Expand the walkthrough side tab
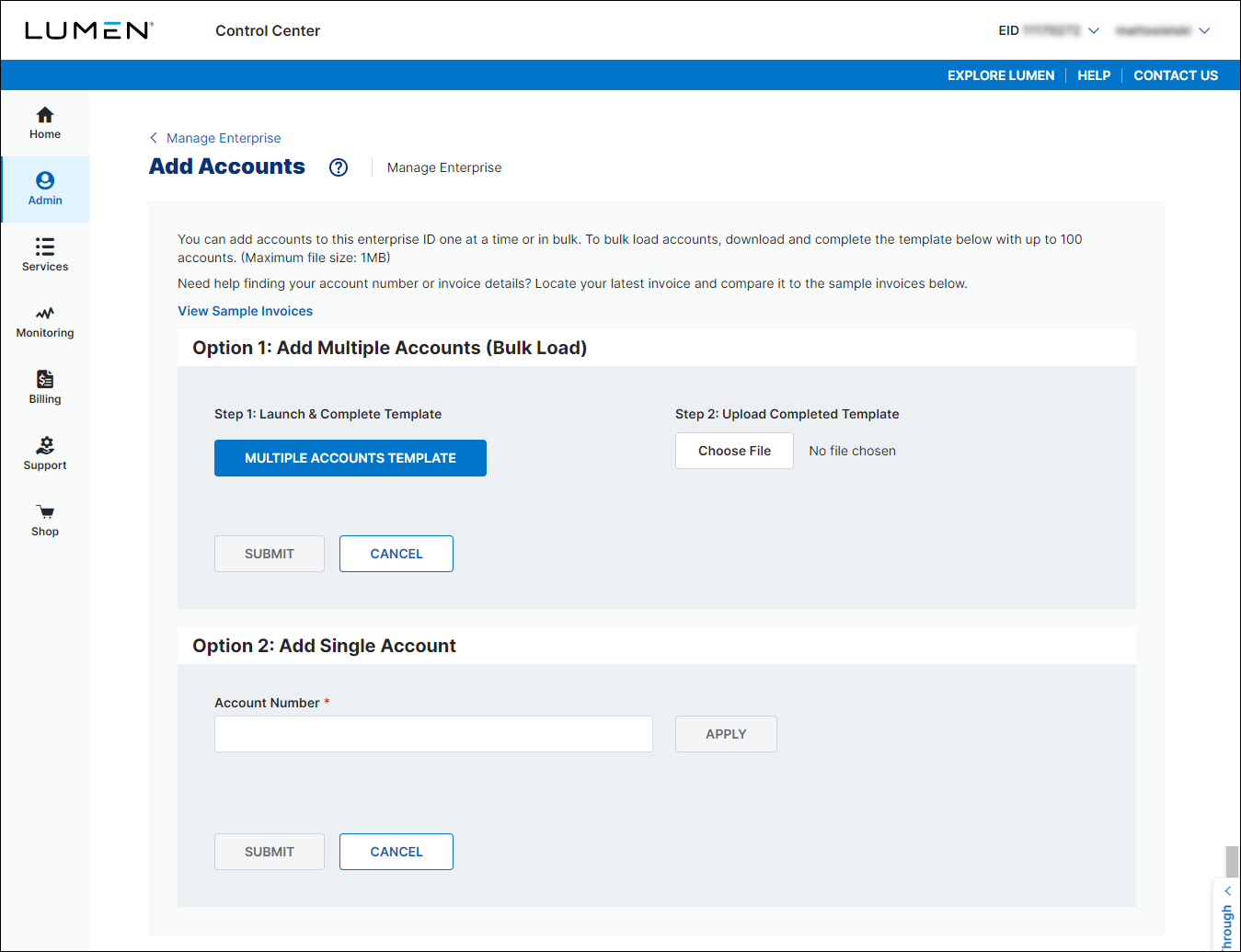This screenshot has width=1241, height=952. click(x=1227, y=915)
